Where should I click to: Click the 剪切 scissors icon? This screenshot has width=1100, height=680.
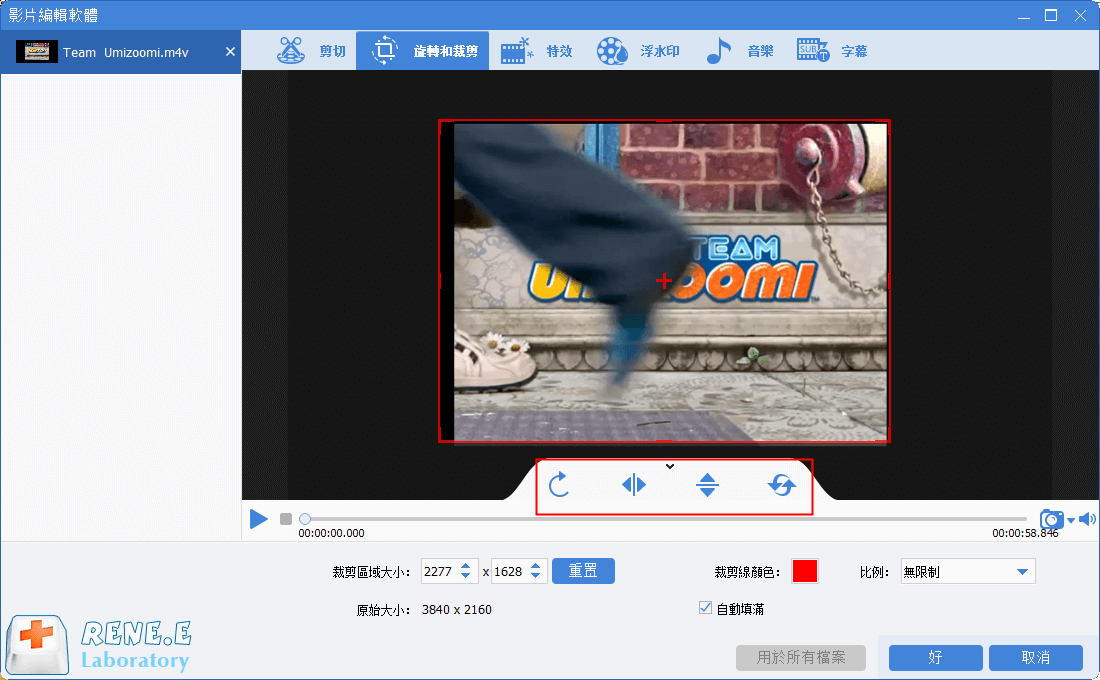290,51
